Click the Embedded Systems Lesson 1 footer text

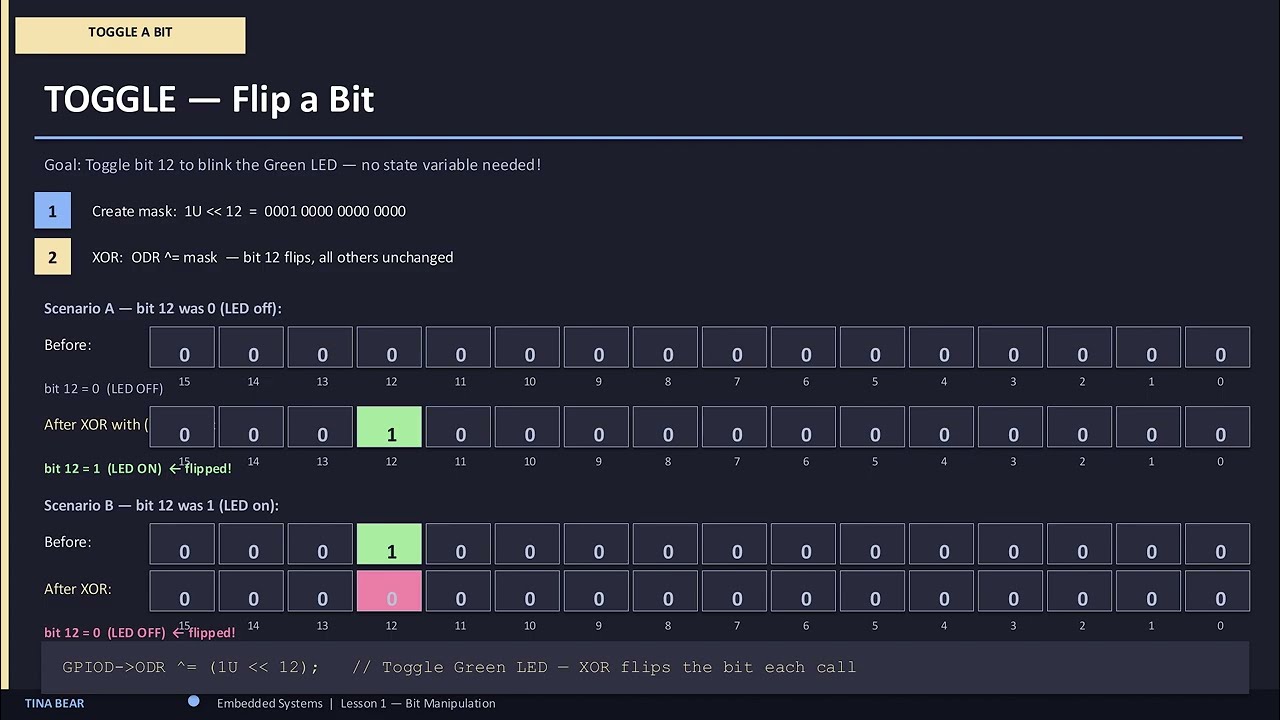pyautogui.click(x=356, y=703)
